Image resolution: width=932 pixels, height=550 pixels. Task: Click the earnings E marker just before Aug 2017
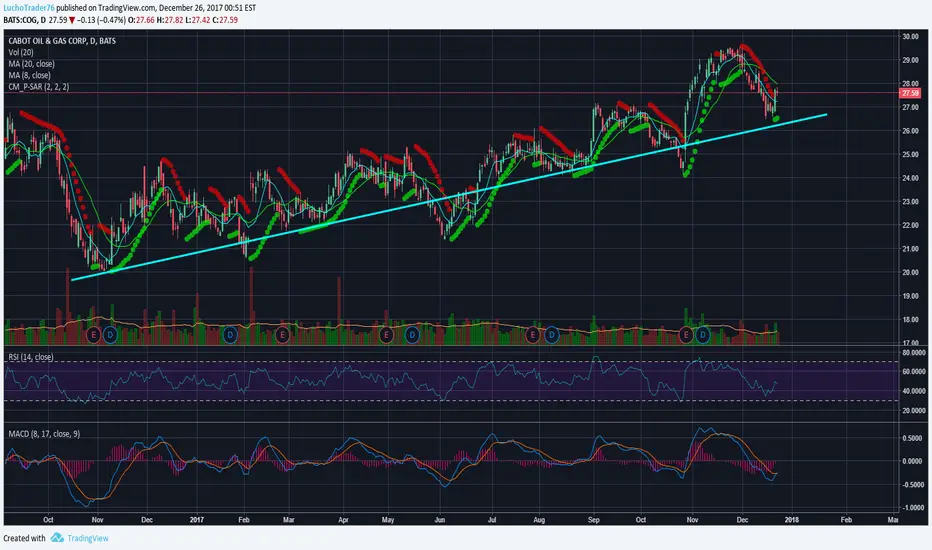point(532,335)
